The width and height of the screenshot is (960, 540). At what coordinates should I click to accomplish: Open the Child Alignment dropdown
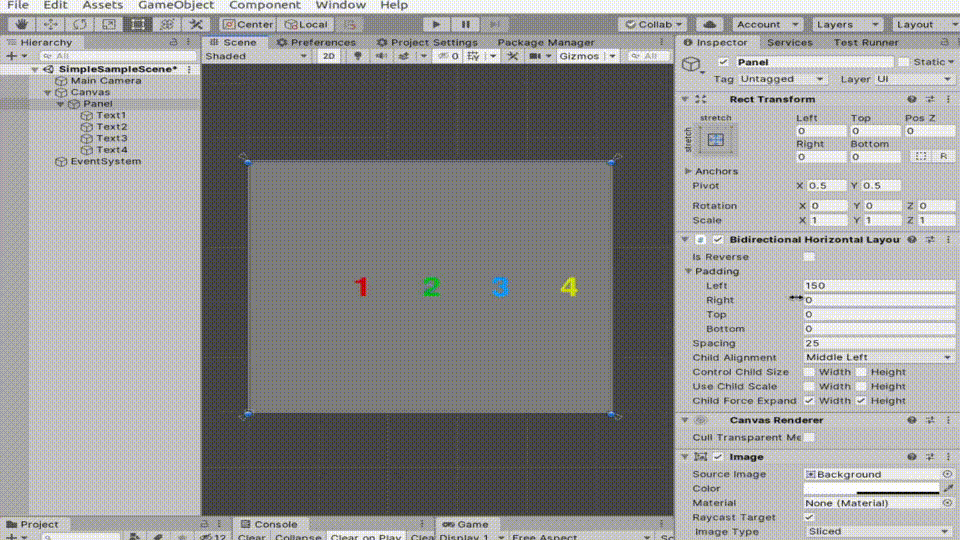pos(879,358)
